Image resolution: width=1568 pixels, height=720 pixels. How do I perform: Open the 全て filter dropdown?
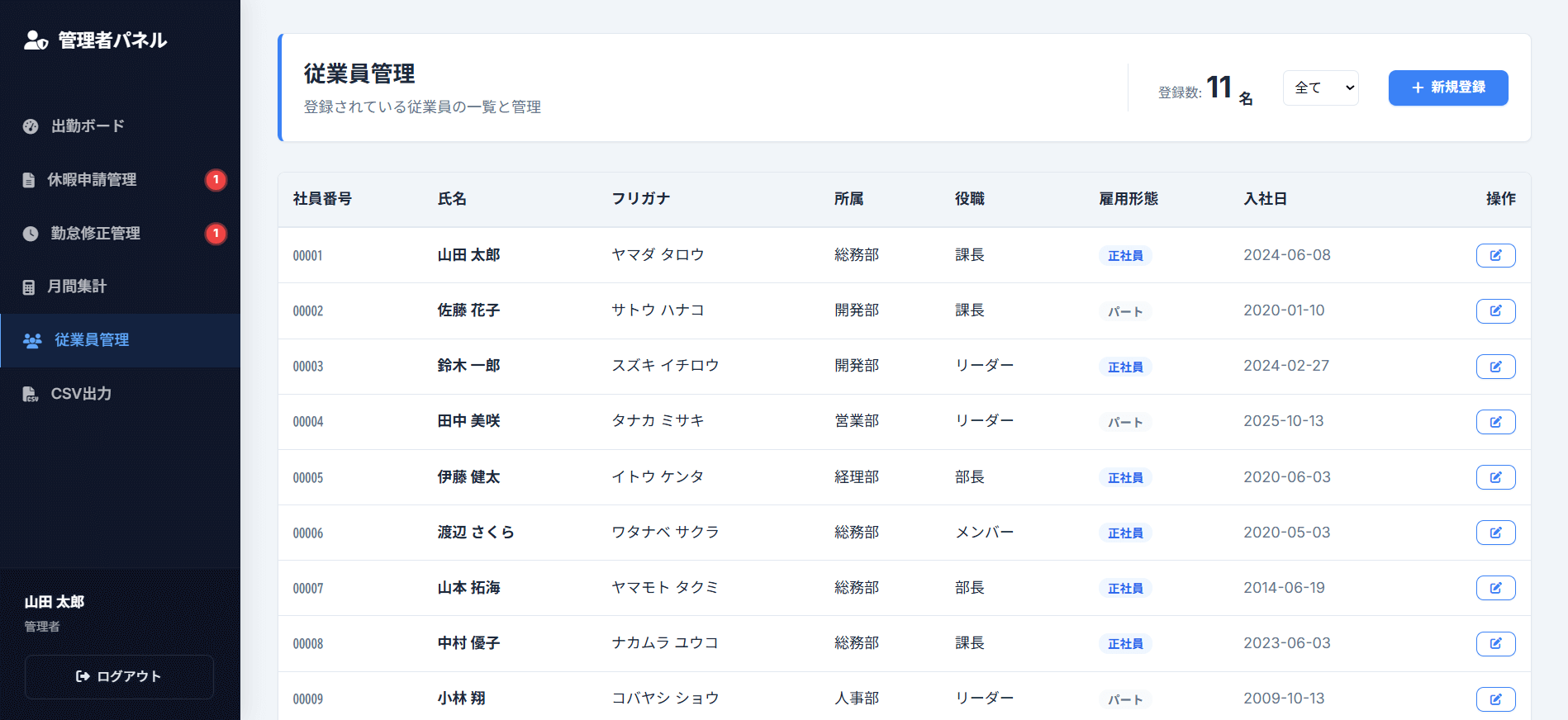click(x=1320, y=88)
